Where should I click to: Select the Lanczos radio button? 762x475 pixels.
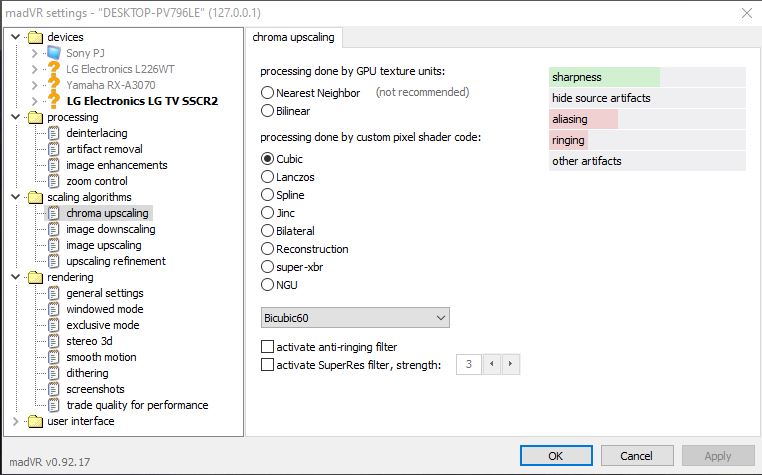tap(267, 177)
